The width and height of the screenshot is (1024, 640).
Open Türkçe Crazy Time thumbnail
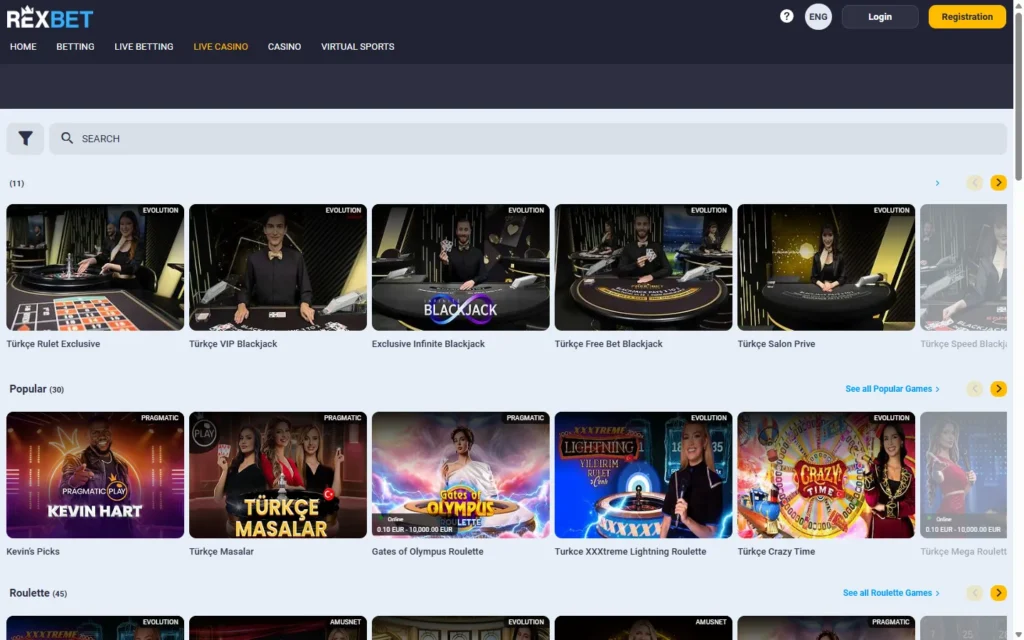(826, 475)
